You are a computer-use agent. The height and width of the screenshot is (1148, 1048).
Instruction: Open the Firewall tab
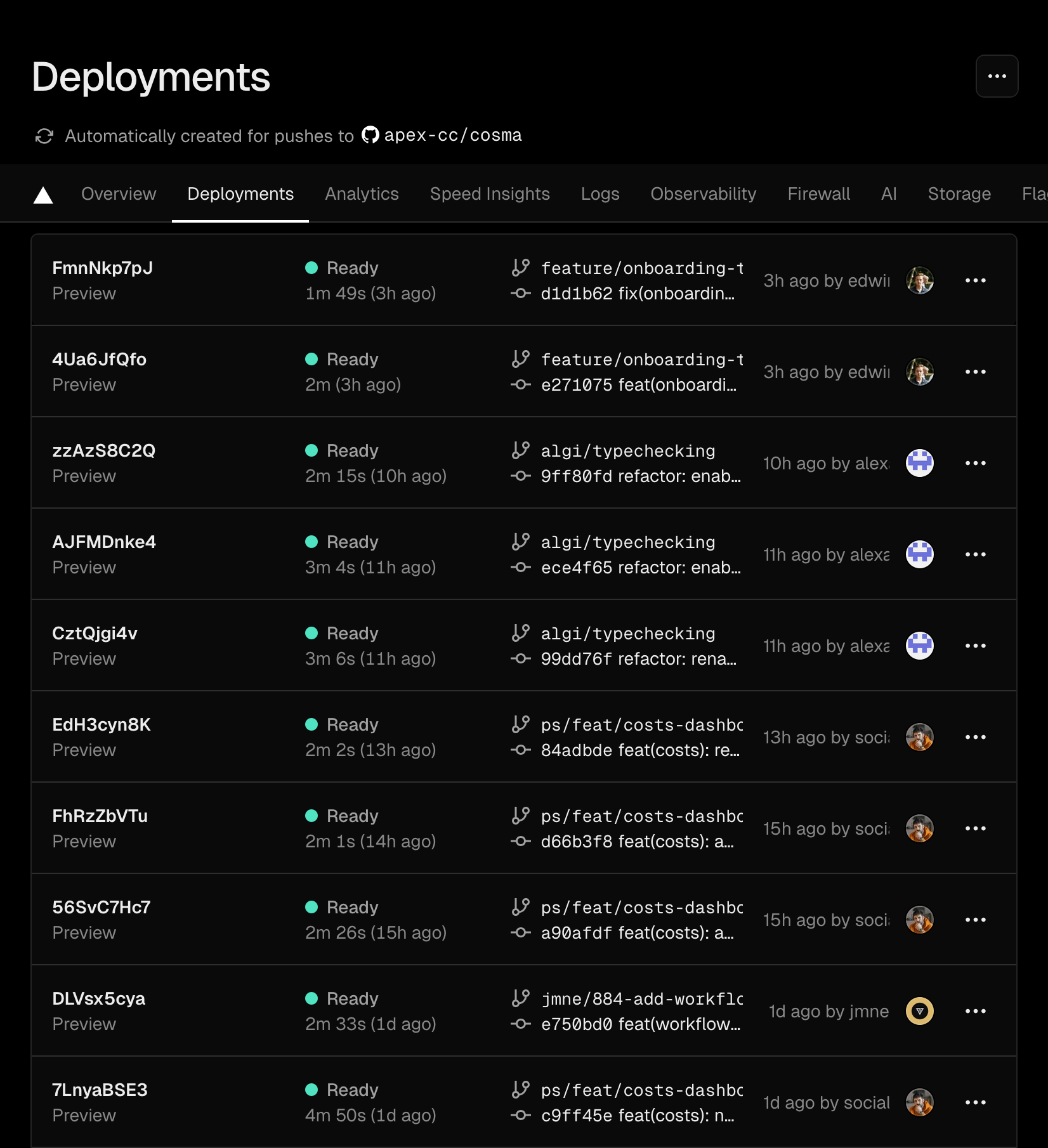(819, 194)
